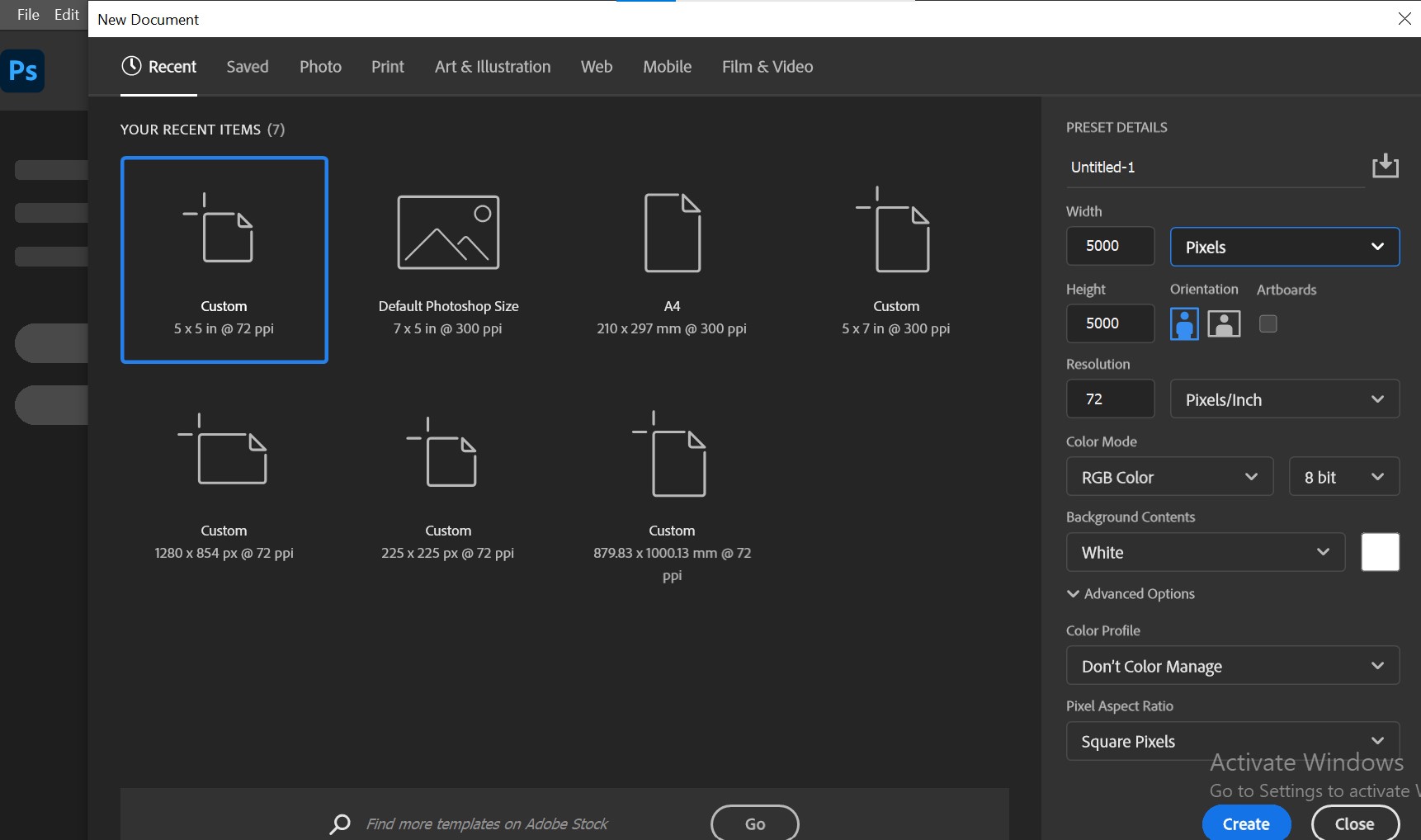
Task: Click the document name field Untitled-1
Action: pyautogui.click(x=1216, y=168)
